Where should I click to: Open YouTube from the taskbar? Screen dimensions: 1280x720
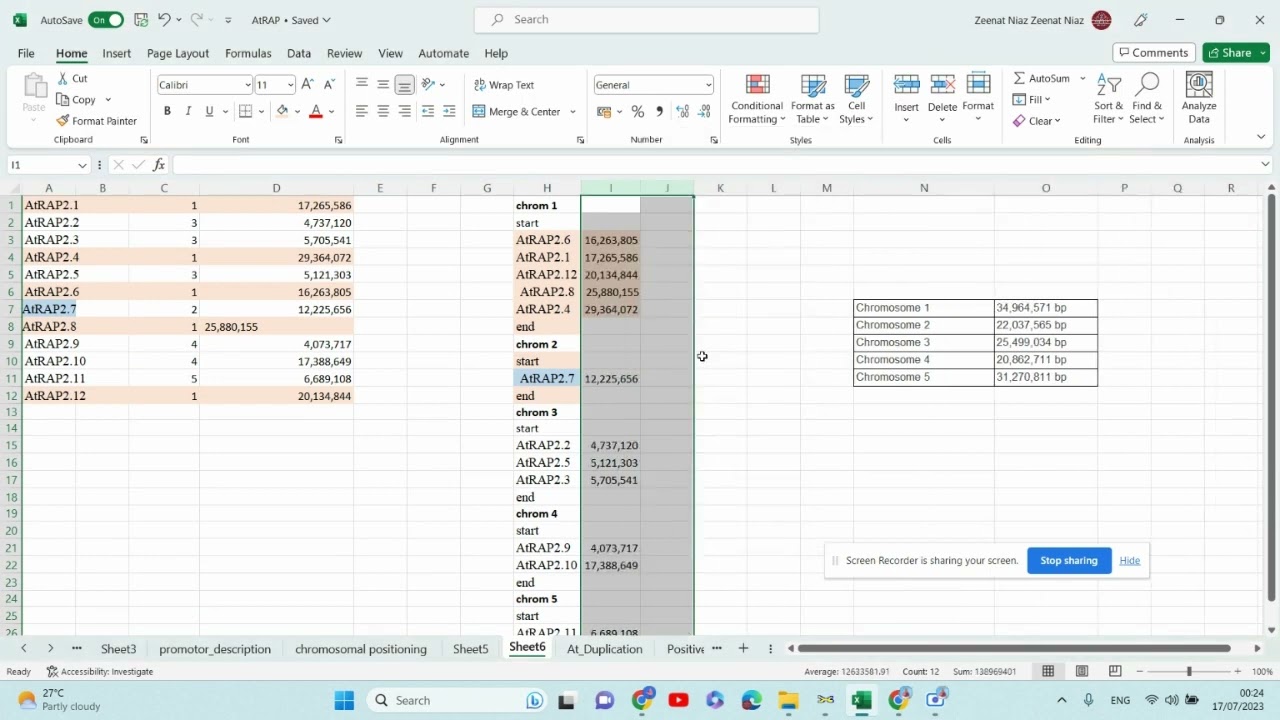click(678, 700)
